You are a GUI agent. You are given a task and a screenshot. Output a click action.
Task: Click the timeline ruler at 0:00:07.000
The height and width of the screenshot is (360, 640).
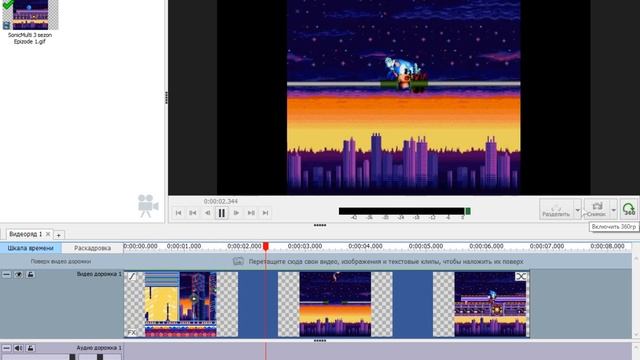(x=547, y=246)
